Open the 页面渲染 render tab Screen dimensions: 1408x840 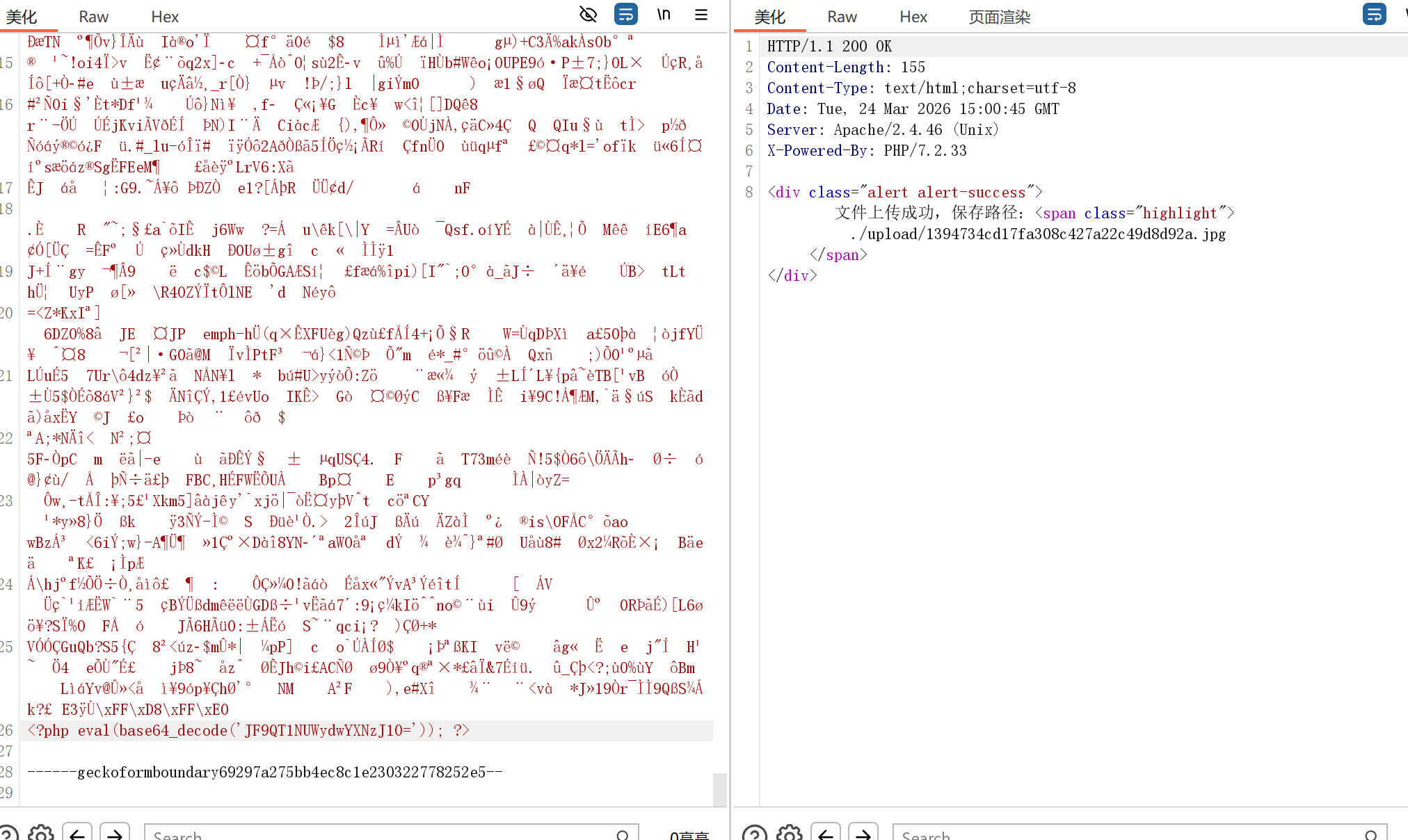click(x=999, y=17)
